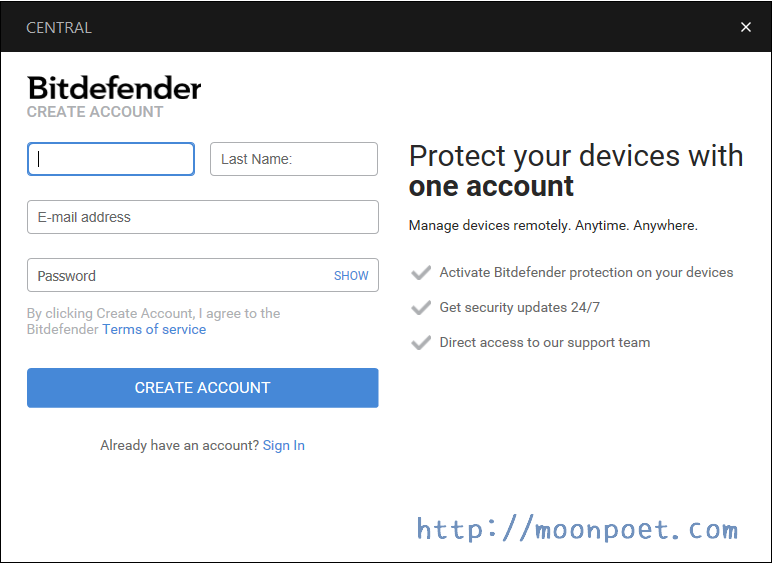
Task: Click the Bitdefender logo
Action: (114, 88)
